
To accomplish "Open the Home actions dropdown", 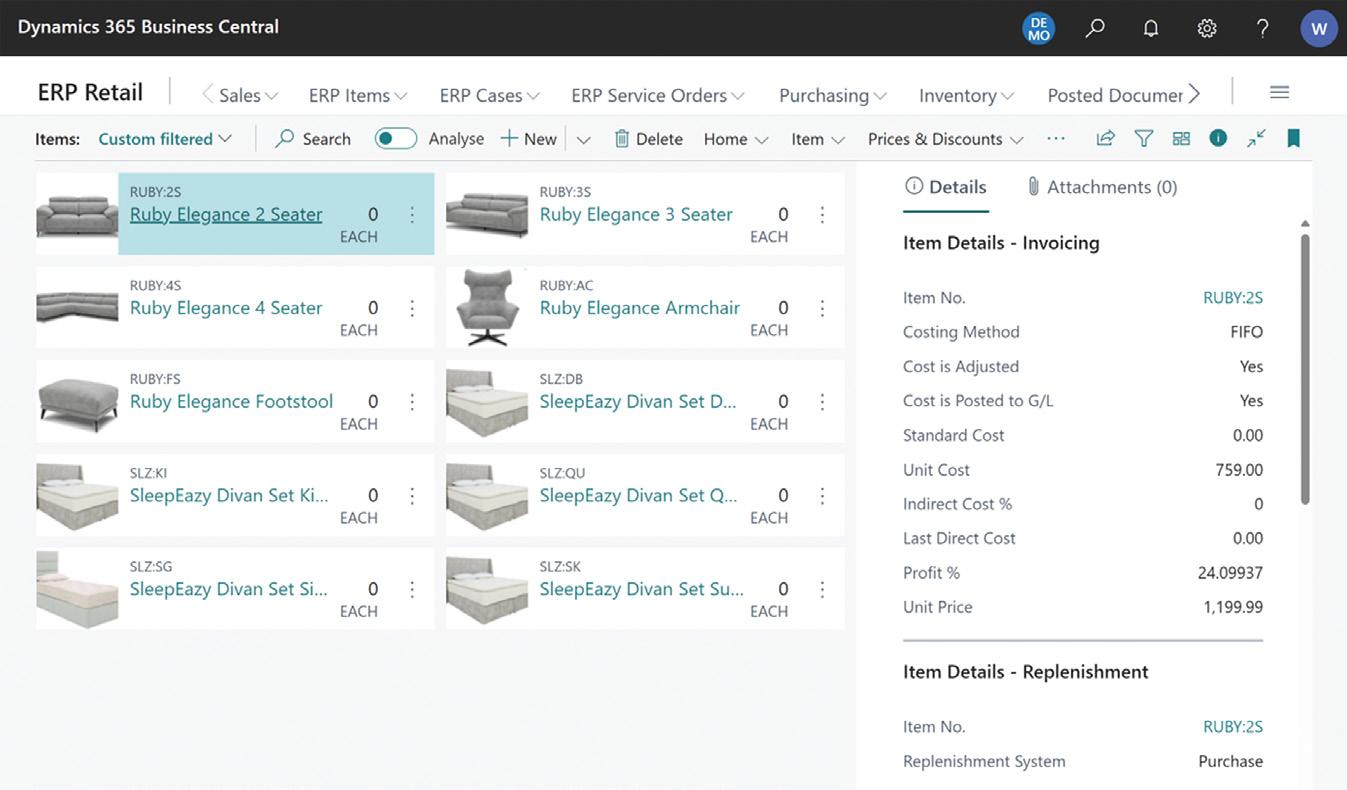I will coord(736,139).
